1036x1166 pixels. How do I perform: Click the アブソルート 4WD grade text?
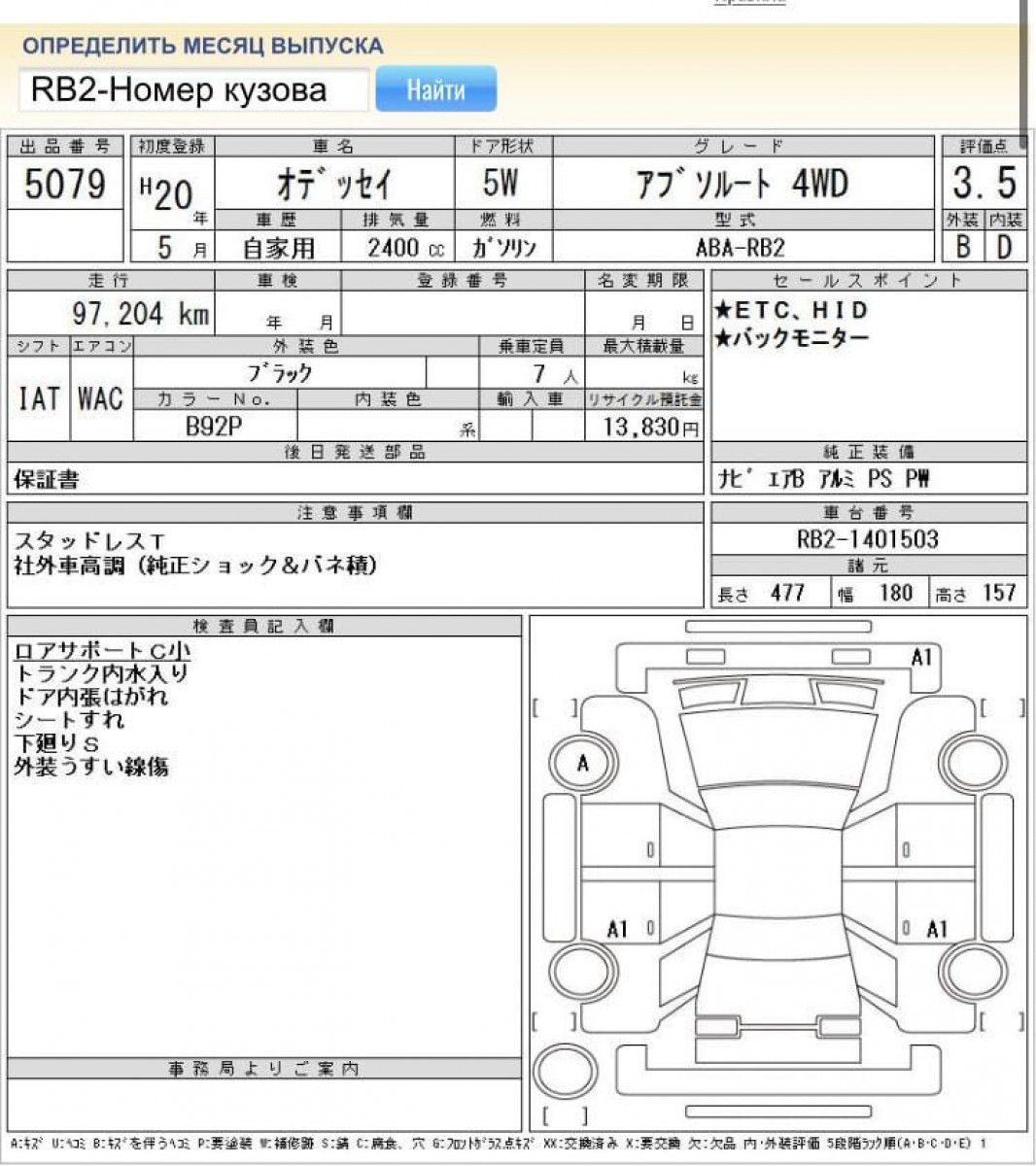coord(742,183)
